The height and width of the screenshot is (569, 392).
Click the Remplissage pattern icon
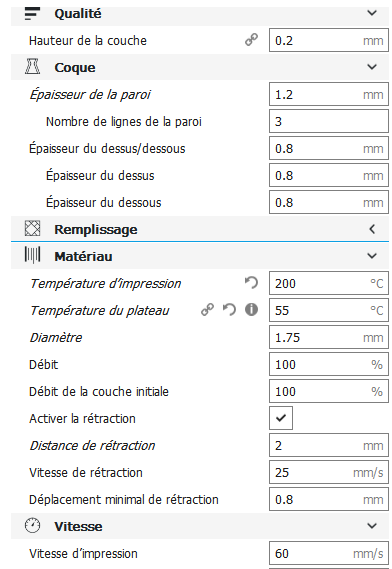click(x=32, y=229)
